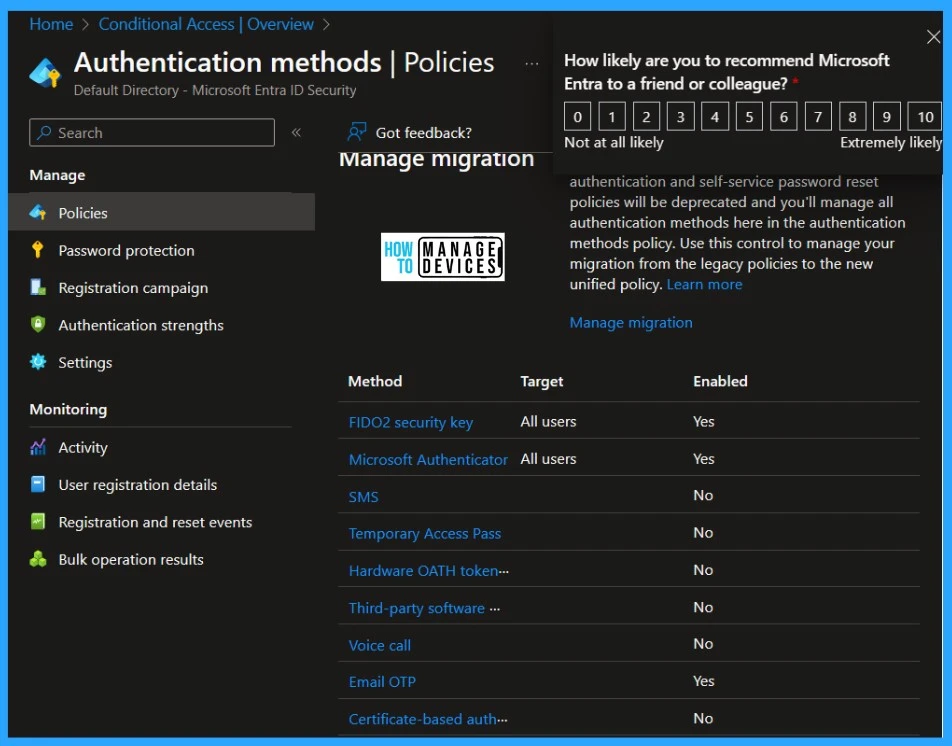The height and width of the screenshot is (746, 952).
Task: Open Voice call method
Action: [x=379, y=645]
